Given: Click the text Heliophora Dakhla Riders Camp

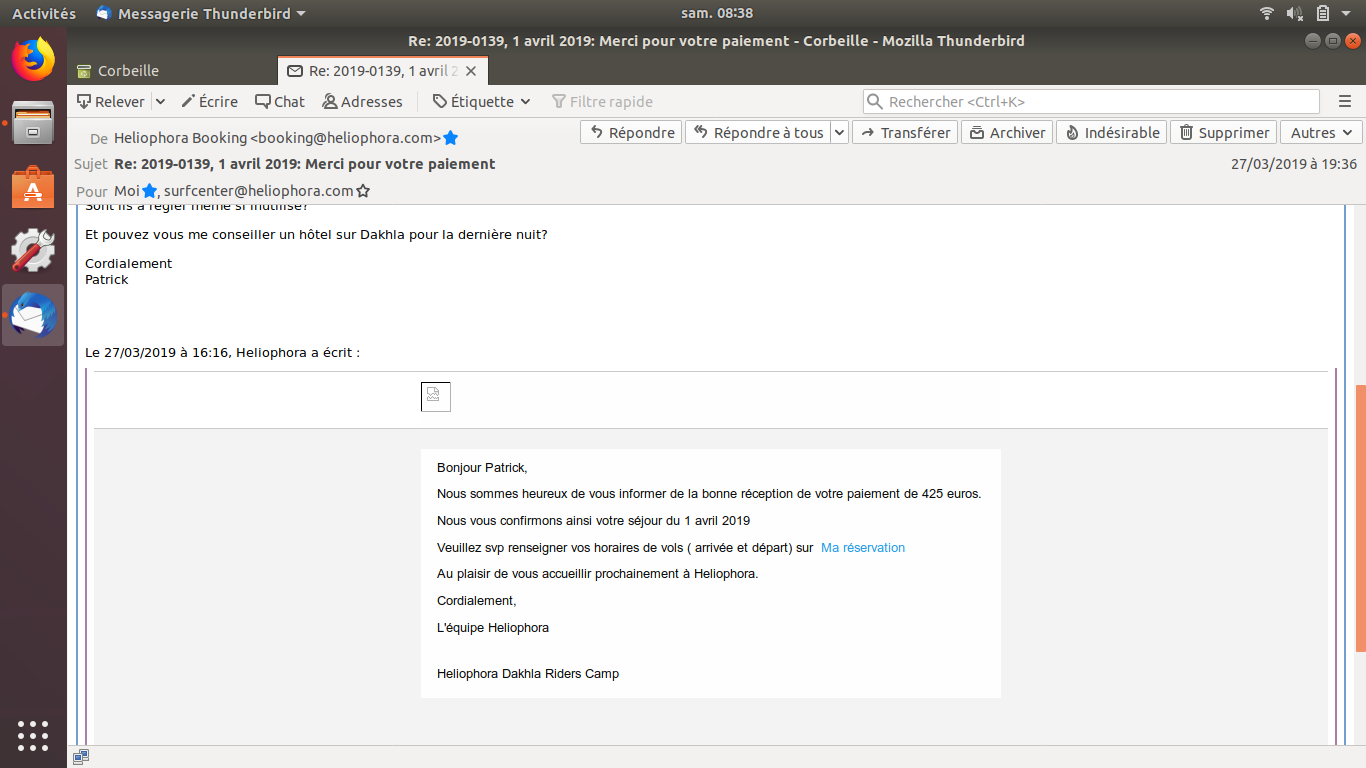Looking at the screenshot, I should click(x=528, y=674).
